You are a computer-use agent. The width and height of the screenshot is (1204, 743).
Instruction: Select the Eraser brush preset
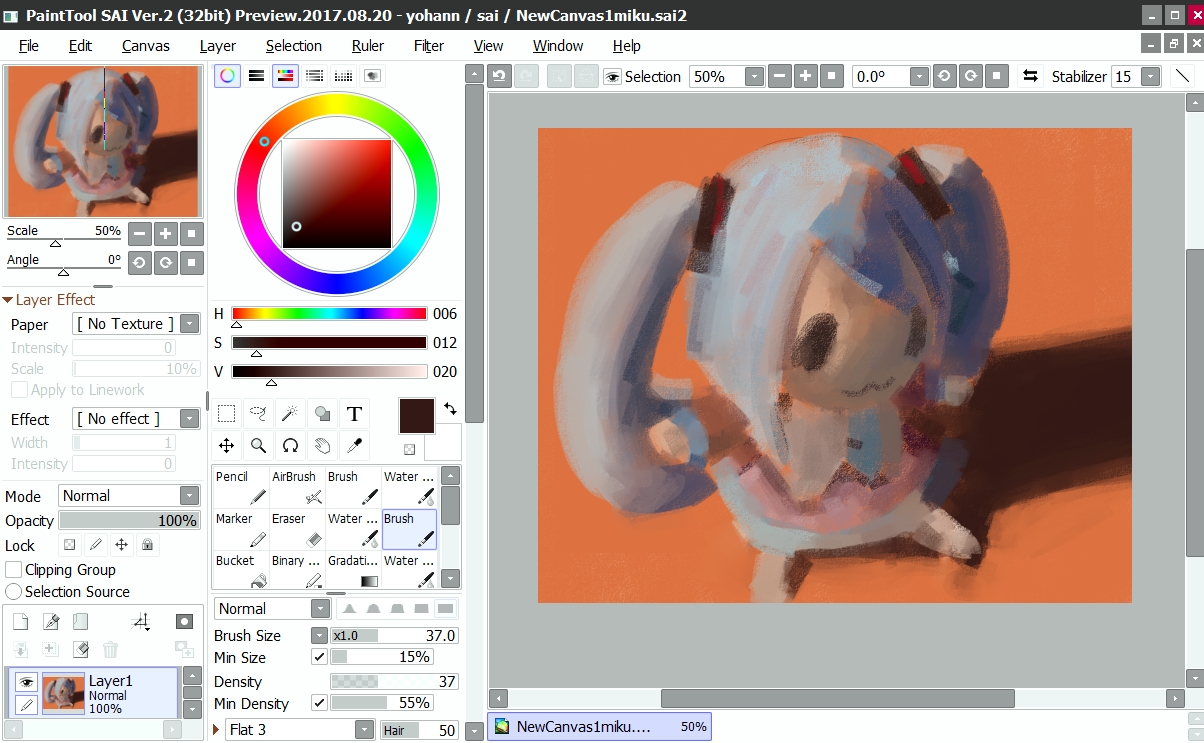point(297,530)
